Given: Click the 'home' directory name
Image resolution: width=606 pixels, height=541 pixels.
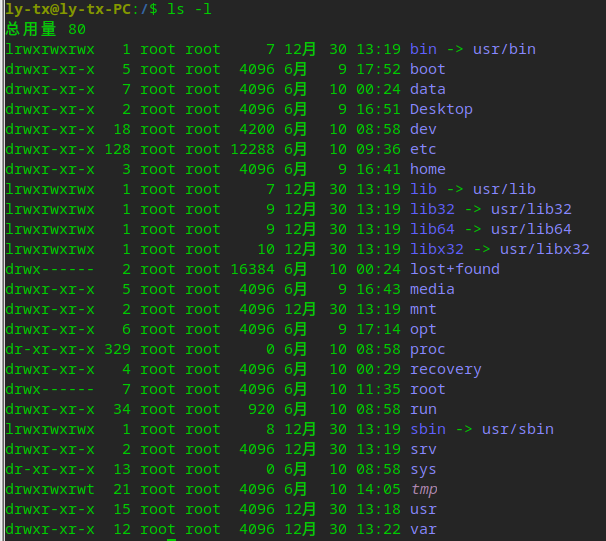Looking at the screenshot, I should [x=427, y=169].
